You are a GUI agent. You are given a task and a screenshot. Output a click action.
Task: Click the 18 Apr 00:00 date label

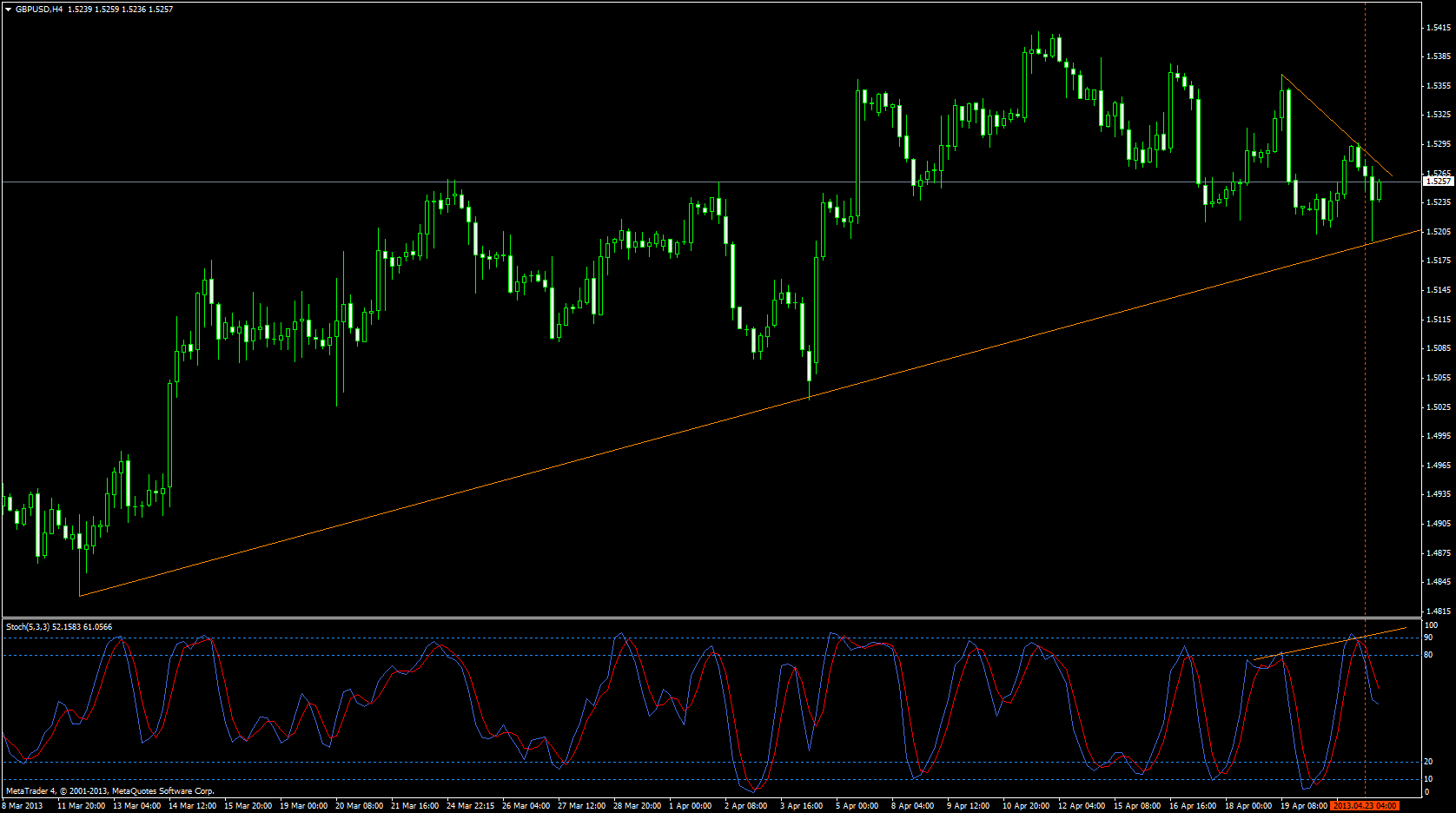point(1248,806)
